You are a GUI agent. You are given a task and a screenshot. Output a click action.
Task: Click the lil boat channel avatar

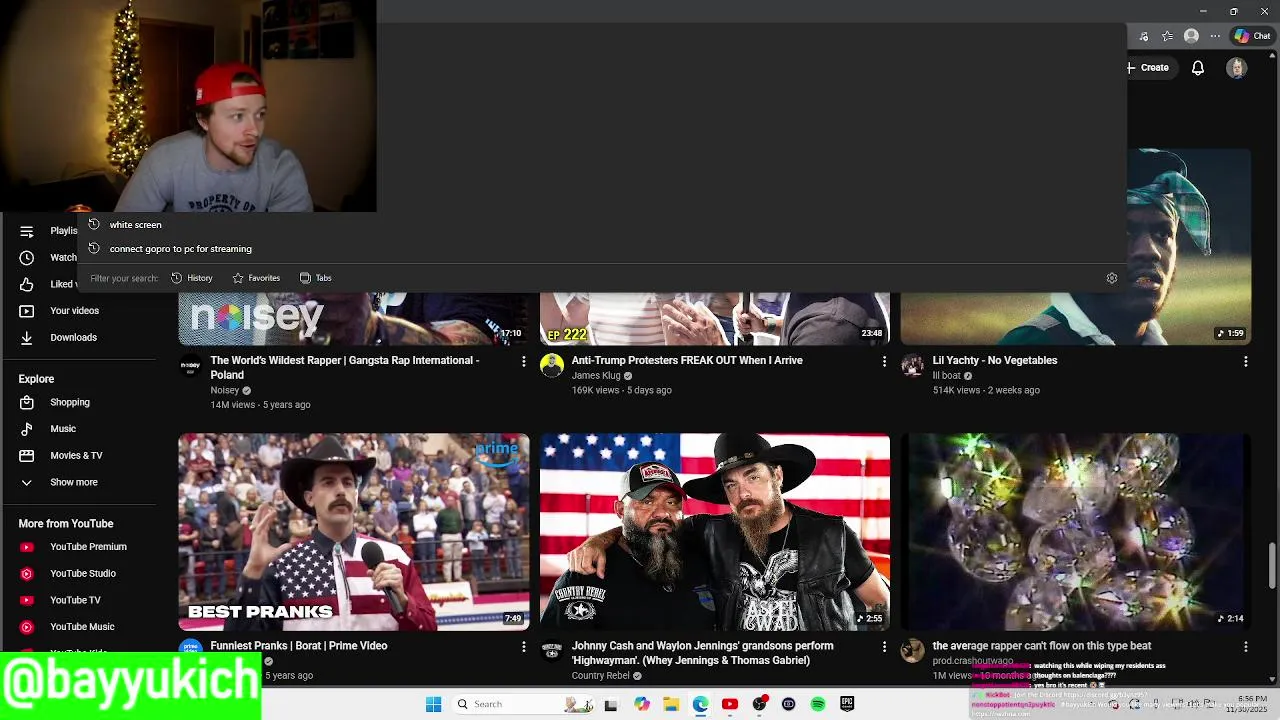click(912, 365)
